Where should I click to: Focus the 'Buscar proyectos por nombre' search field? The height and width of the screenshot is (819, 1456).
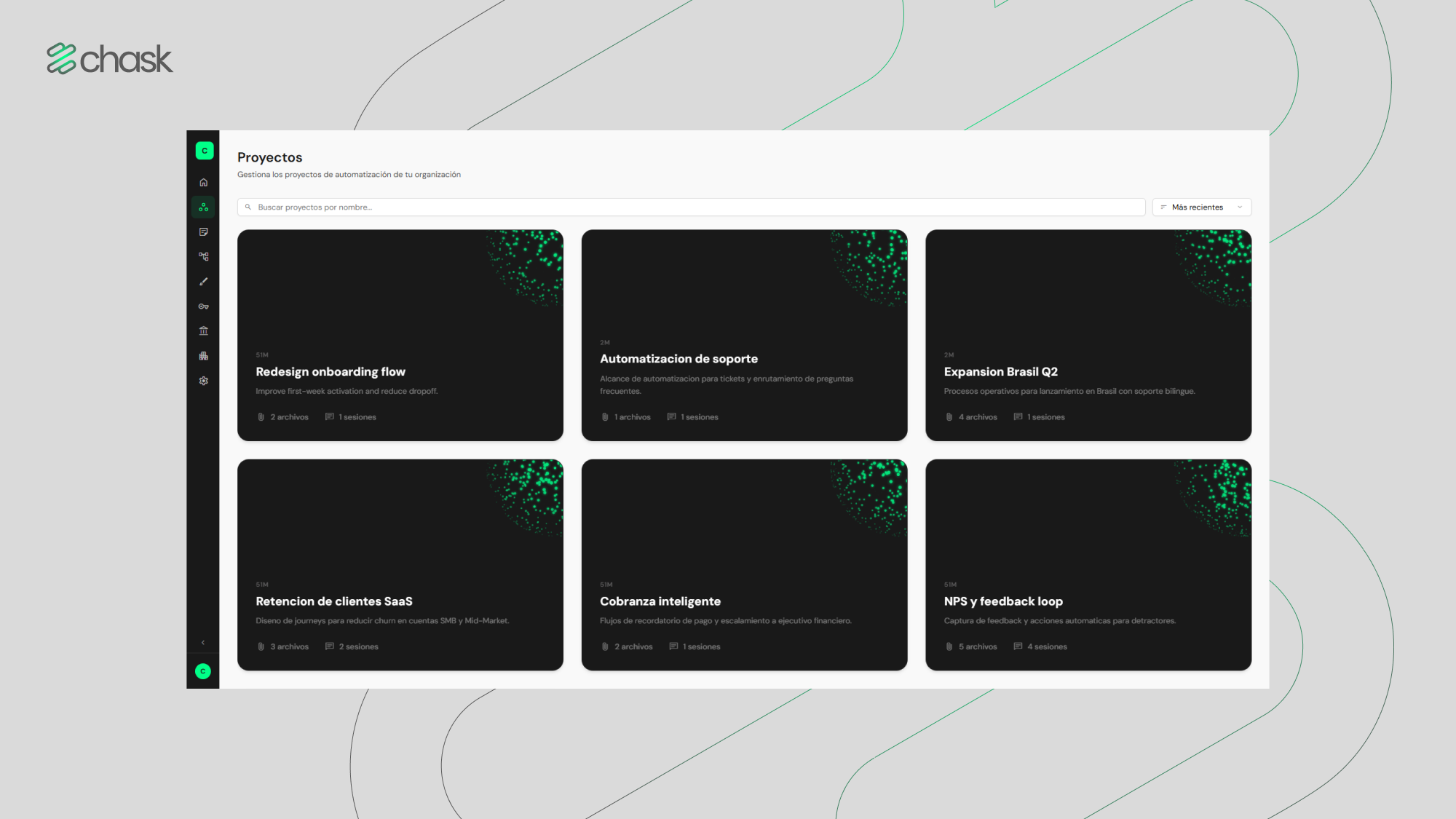point(691,207)
